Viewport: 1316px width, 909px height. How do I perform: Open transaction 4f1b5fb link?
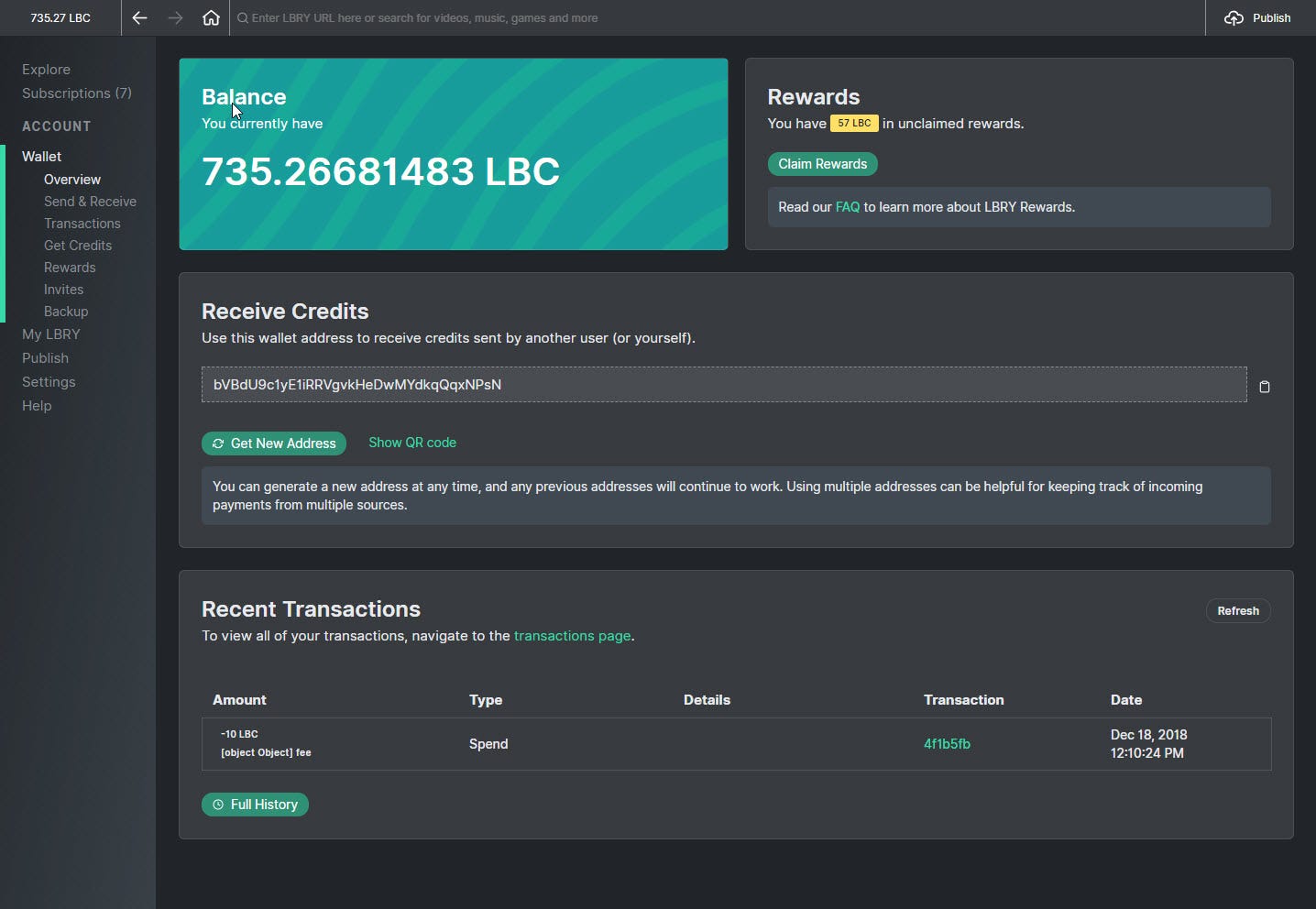tap(947, 744)
